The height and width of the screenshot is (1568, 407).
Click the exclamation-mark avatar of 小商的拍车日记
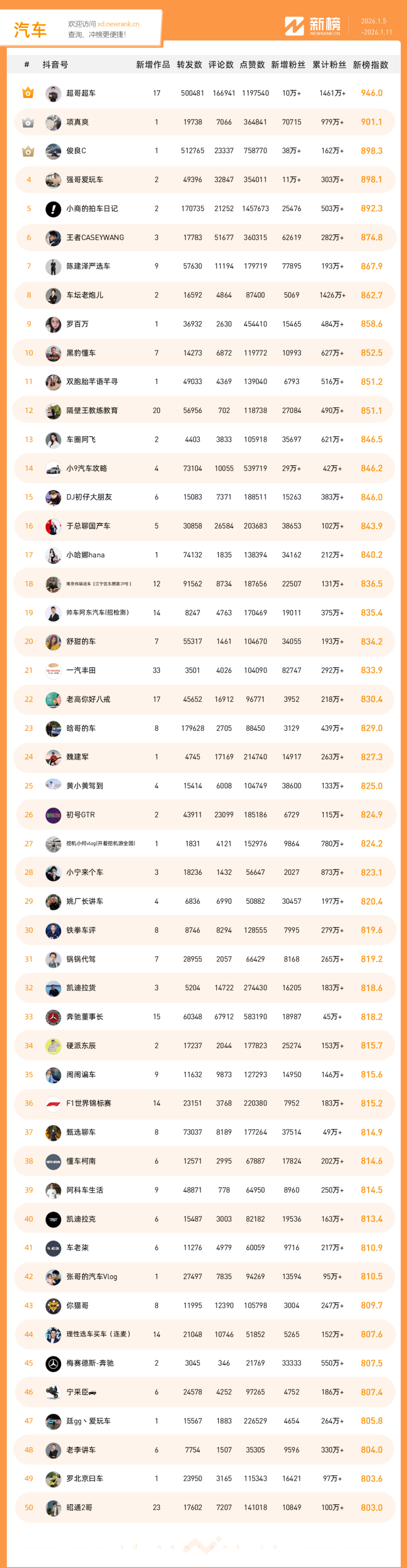tap(53, 209)
